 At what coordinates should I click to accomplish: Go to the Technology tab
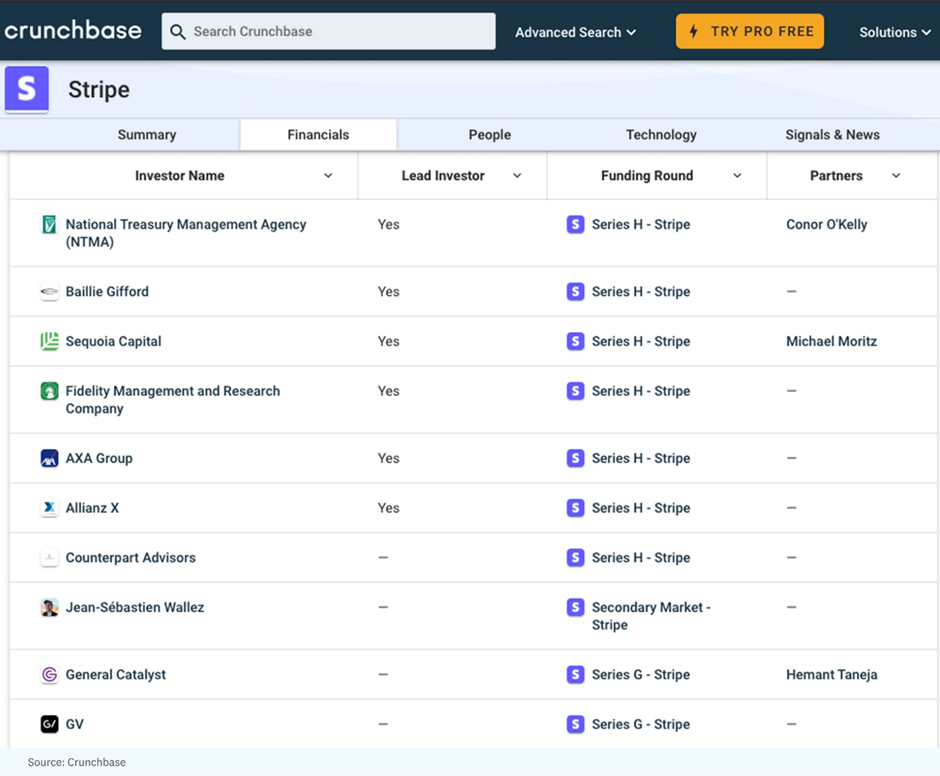[661, 135]
